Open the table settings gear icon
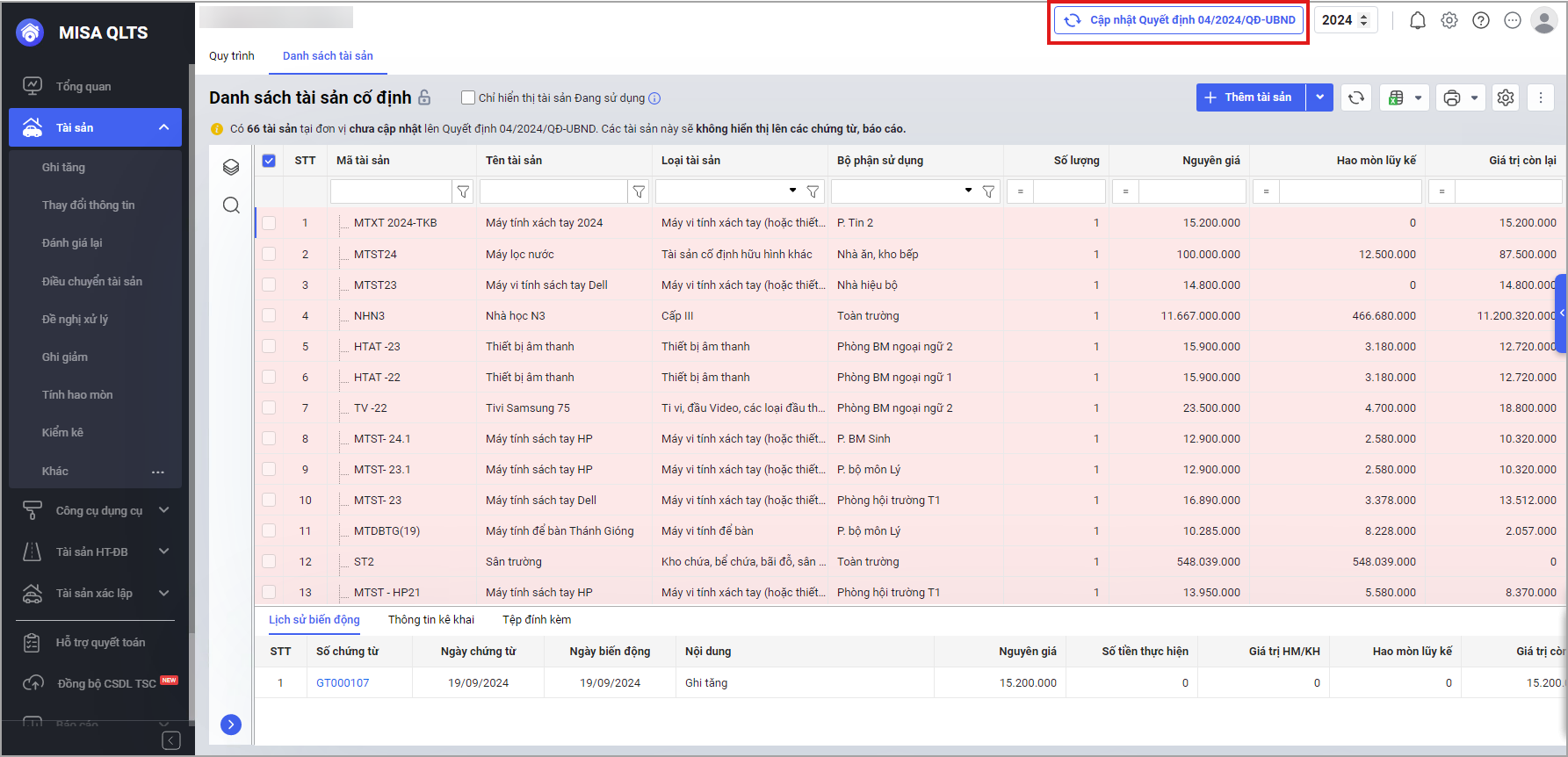 coord(1505,97)
